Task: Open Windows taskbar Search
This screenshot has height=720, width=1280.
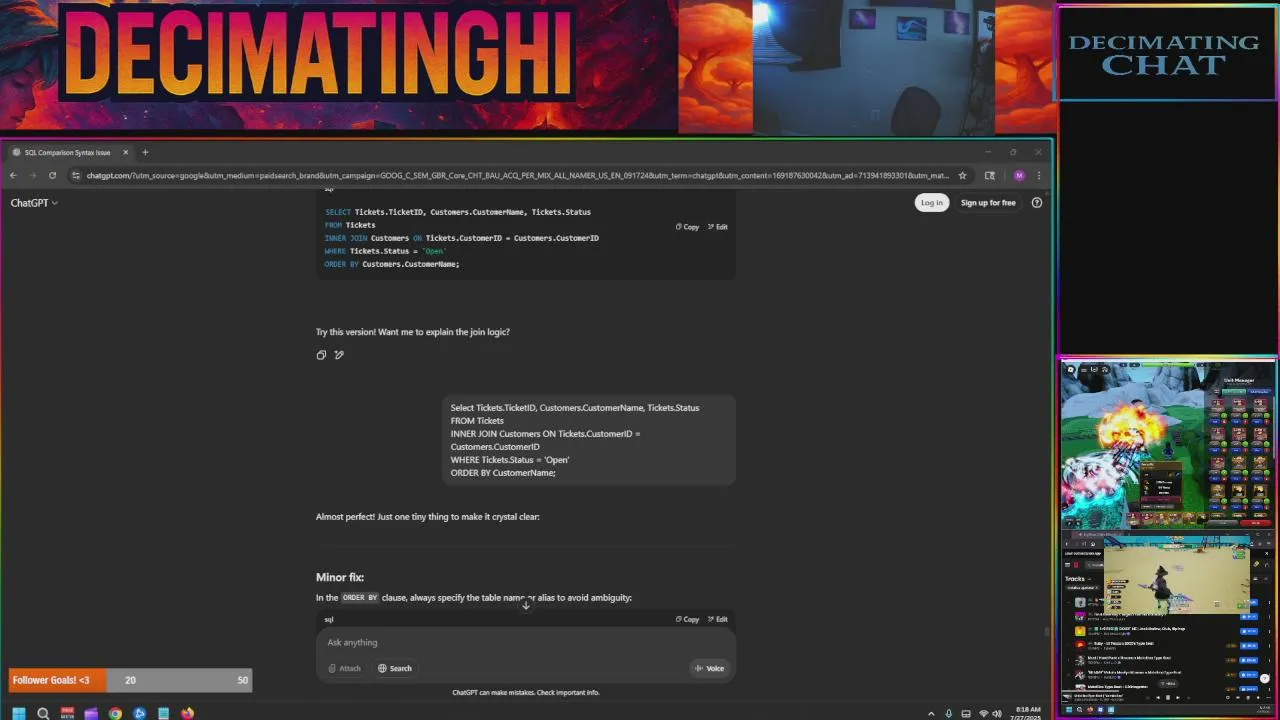Action: point(43,713)
